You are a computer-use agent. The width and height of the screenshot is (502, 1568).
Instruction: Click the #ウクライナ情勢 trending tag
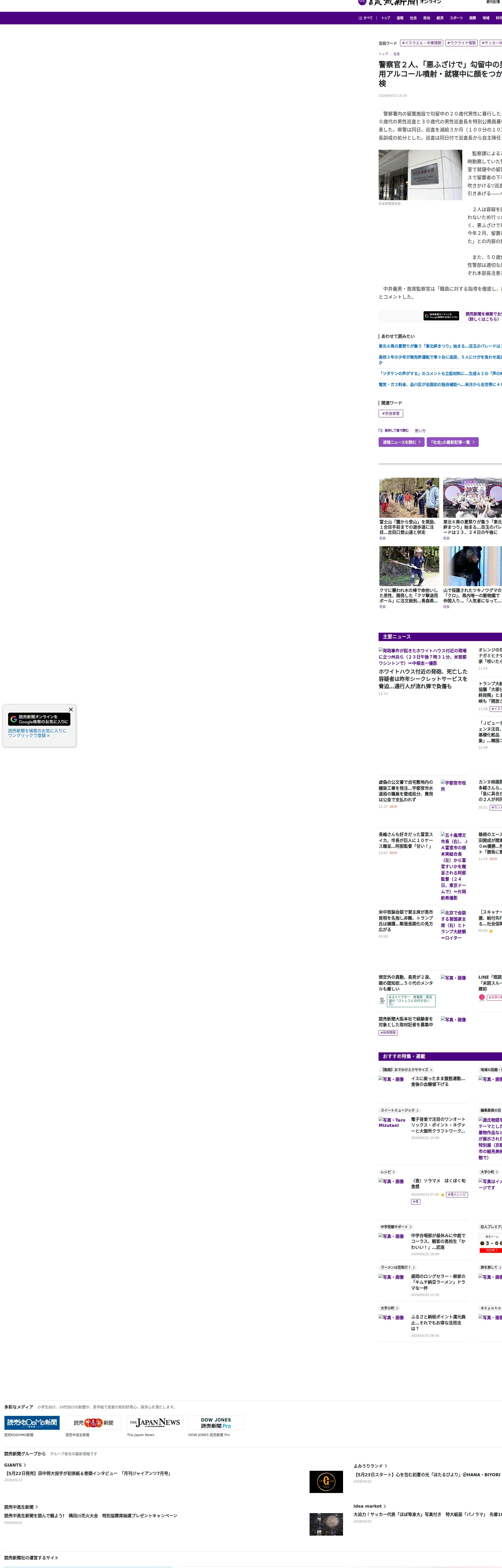pyautogui.click(x=461, y=43)
